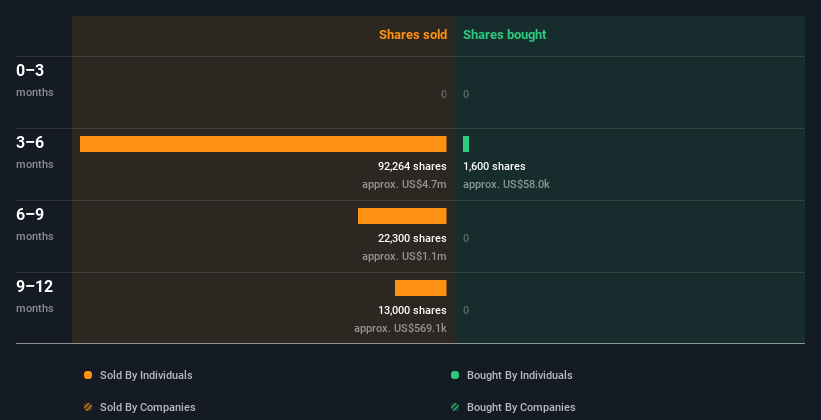Select the 3–6 months green bought bar
This screenshot has width=821, height=420.
(466, 144)
